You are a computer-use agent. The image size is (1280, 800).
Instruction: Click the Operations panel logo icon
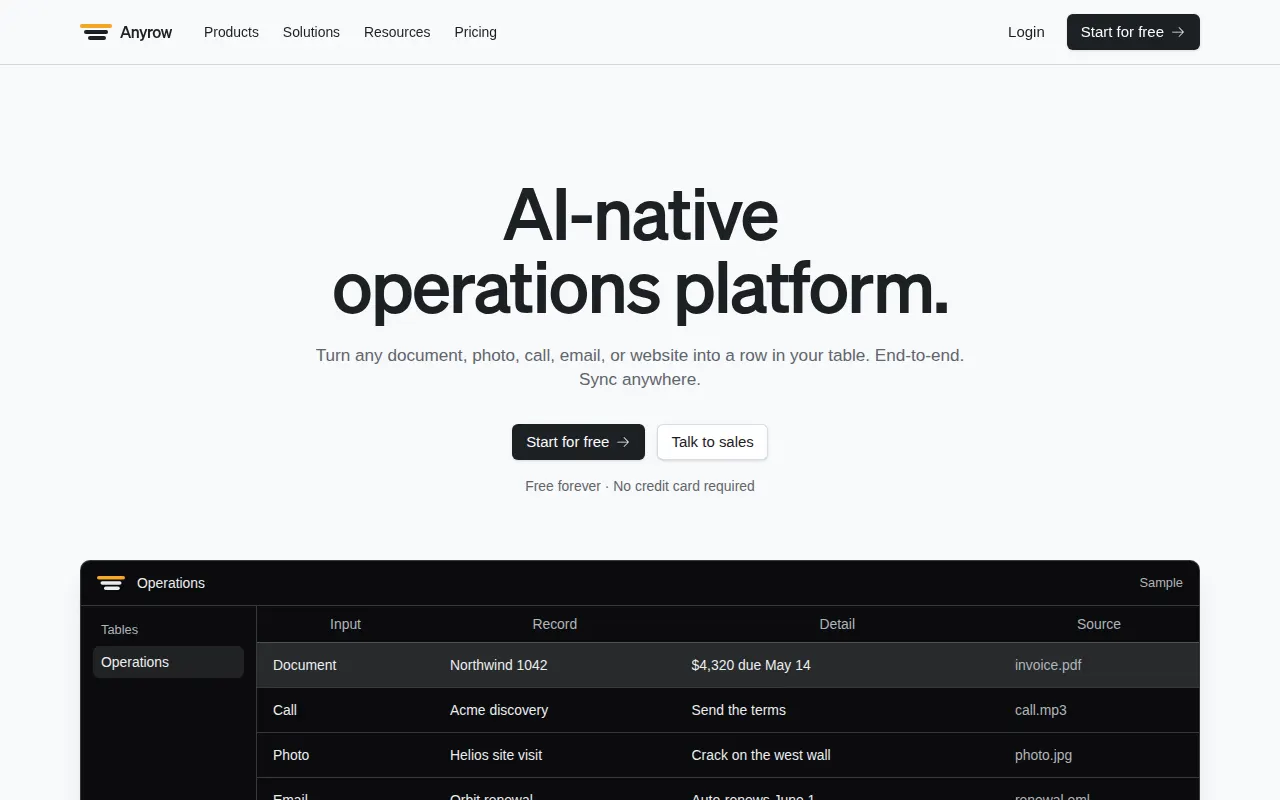click(111, 583)
